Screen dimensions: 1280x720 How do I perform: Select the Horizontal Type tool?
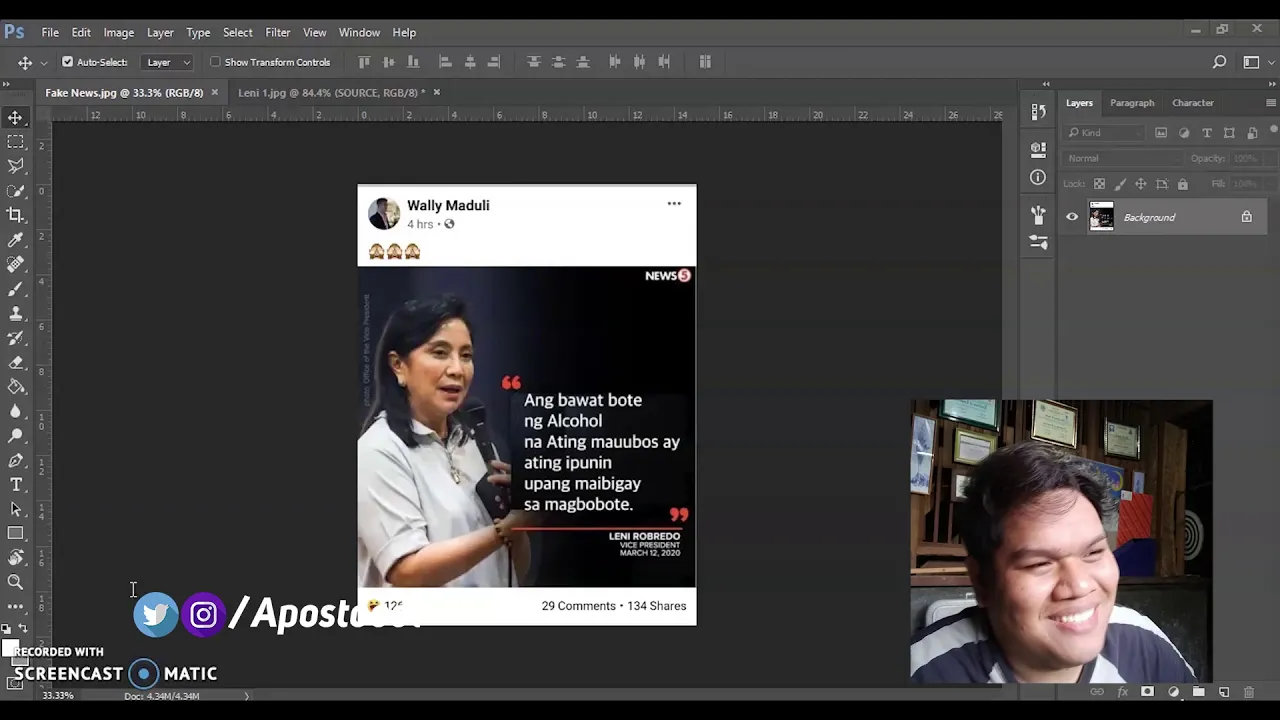16,485
